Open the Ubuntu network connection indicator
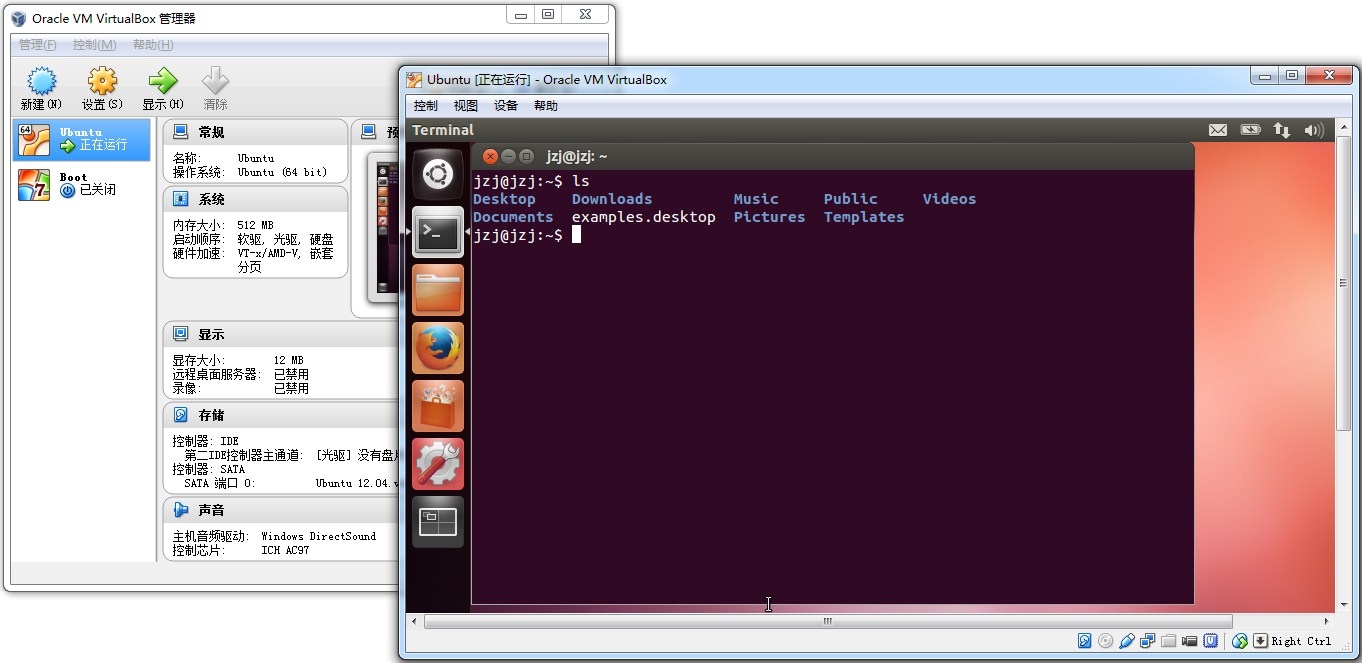Image resolution: width=1362 pixels, height=663 pixels. tap(1281, 130)
